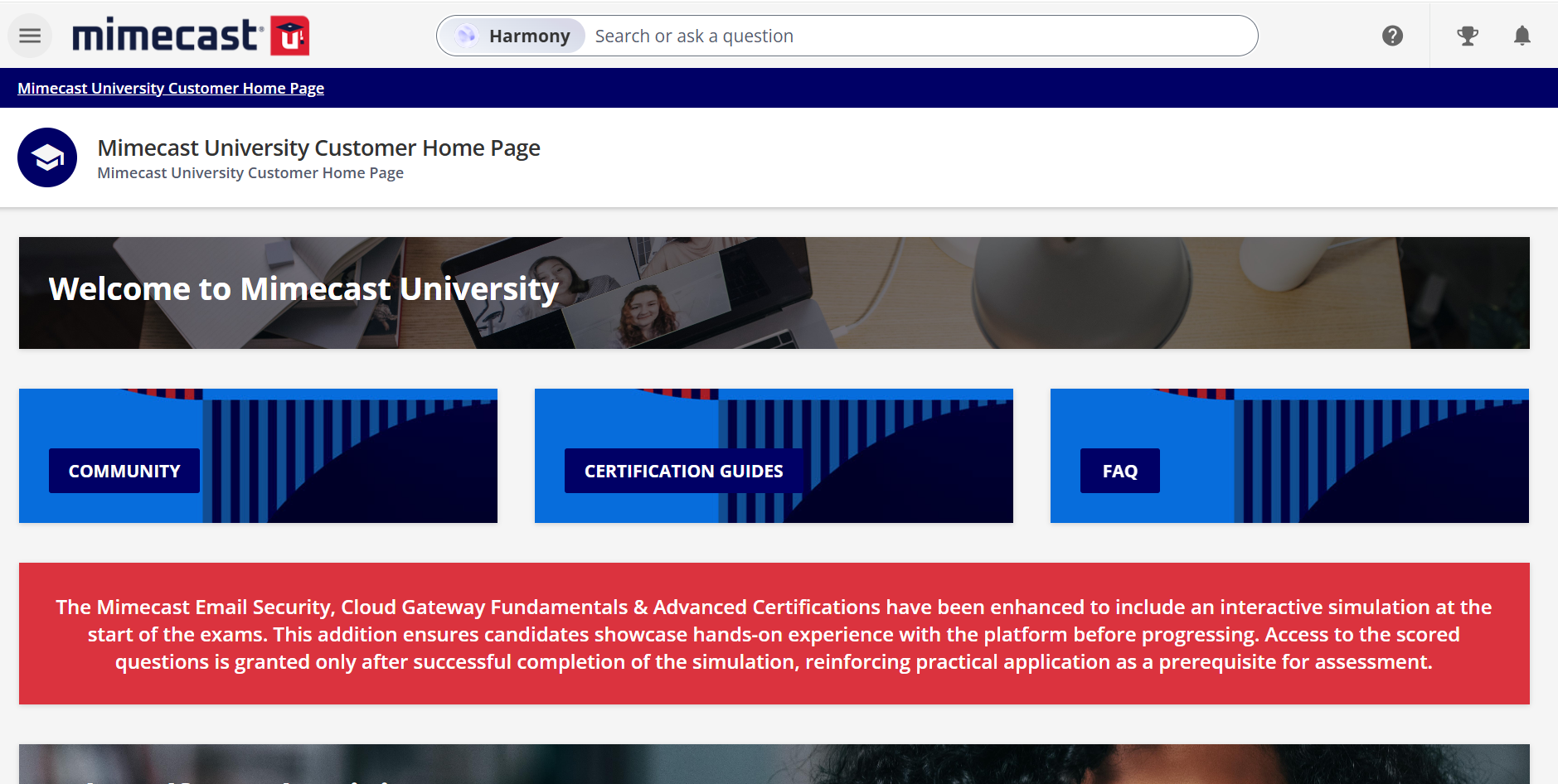Open the Certification Guides card
Image resolution: width=1558 pixels, height=784 pixels.
point(682,470)
